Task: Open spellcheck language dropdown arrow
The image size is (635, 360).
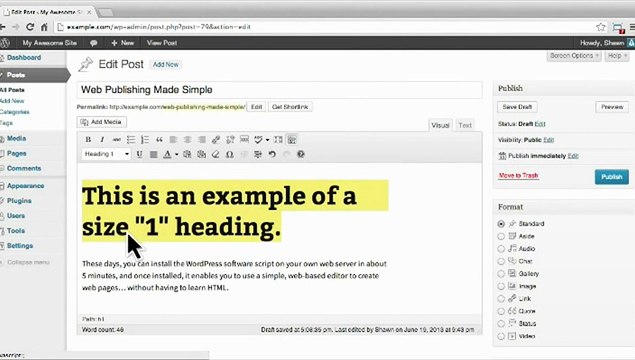Action: 267,140
